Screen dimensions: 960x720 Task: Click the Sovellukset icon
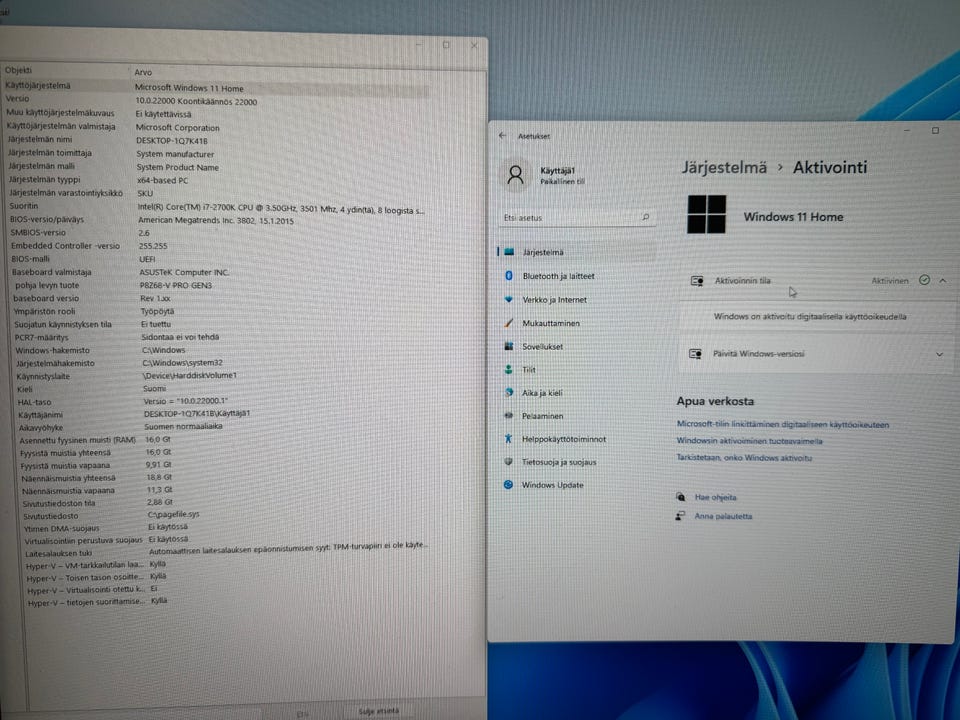coord(508,346)
